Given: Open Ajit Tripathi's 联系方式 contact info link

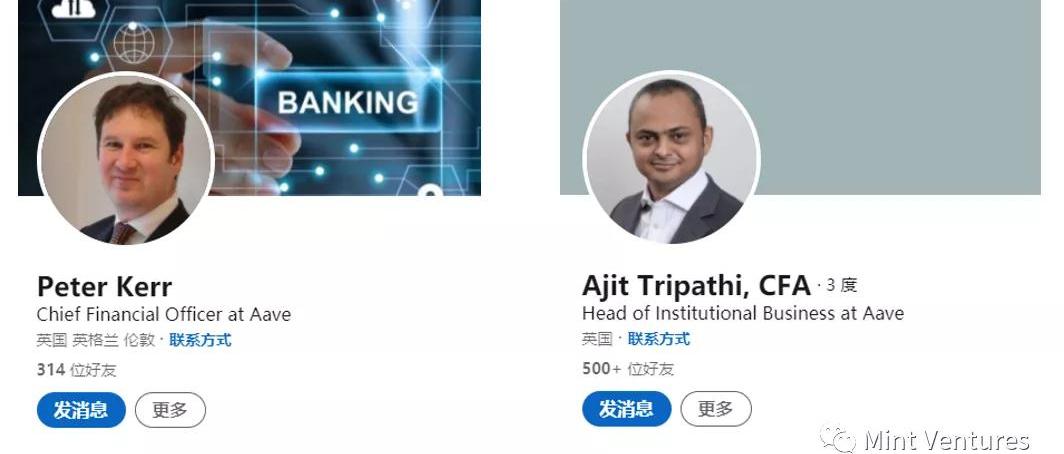Looking at the screenshot, I should [658, 339].
